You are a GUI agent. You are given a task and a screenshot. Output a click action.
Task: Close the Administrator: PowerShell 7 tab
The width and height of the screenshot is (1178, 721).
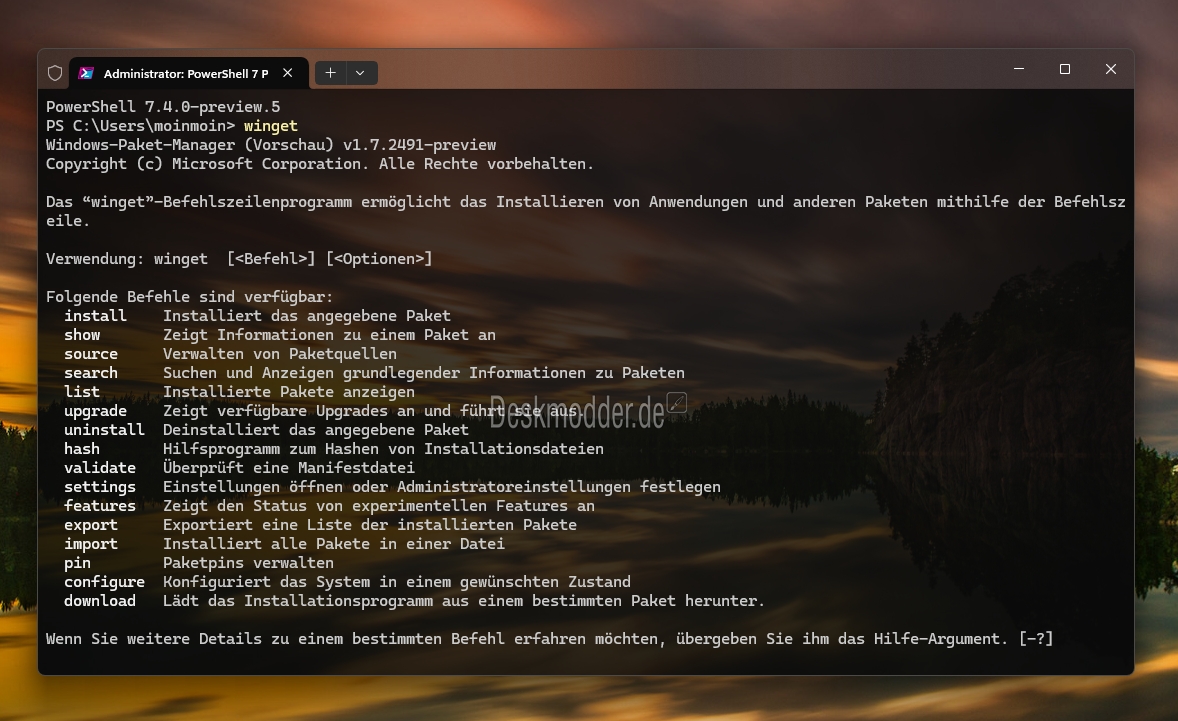(288, 73)
